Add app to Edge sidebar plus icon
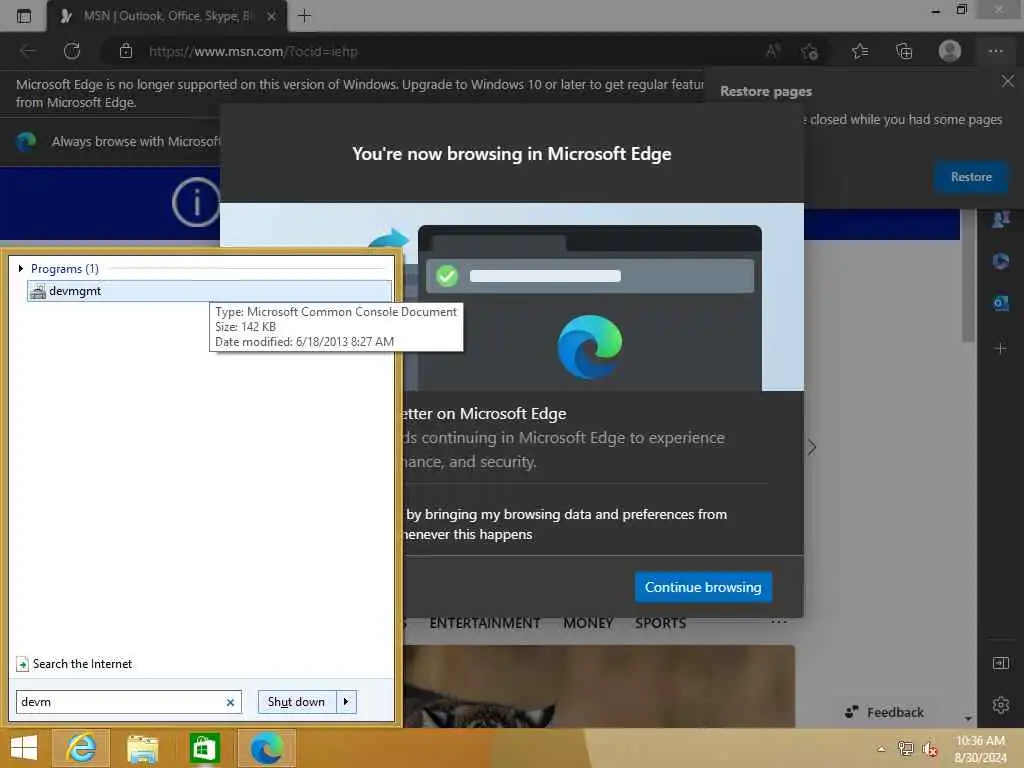The width and height of the screenshot is (1024, 768). point(1000,349)
